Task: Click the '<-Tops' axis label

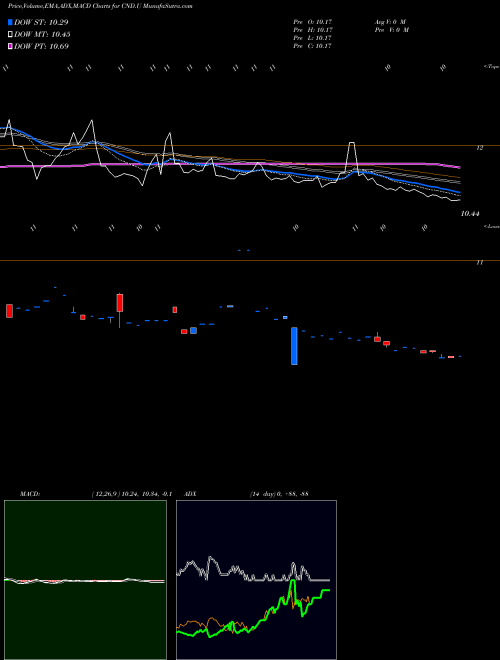Action: pos(491,67)
